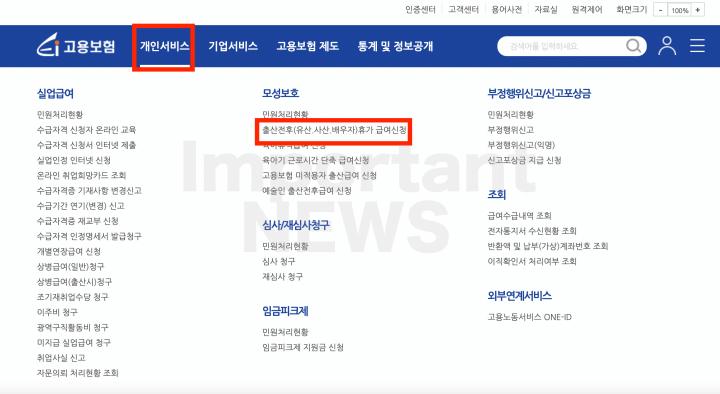Open 취업사실 신고
Viewport: 720px width, 394px height.
(x=61, y=357)
